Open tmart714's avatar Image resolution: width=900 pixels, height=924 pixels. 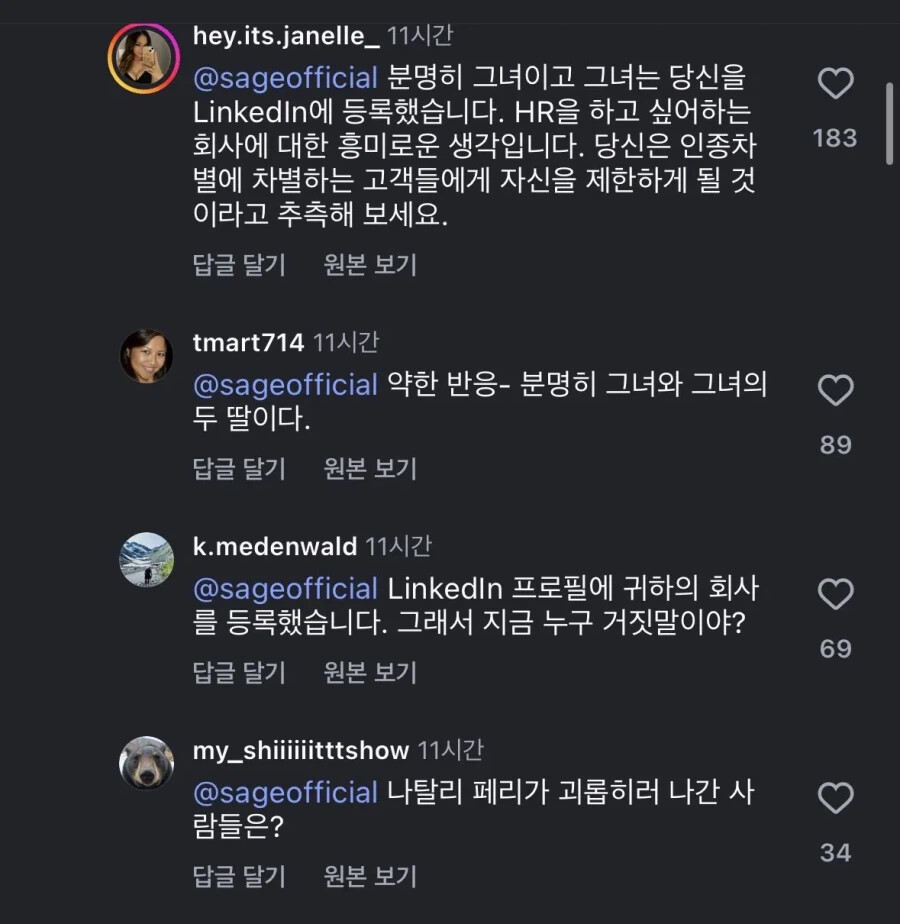pos(147,355)
